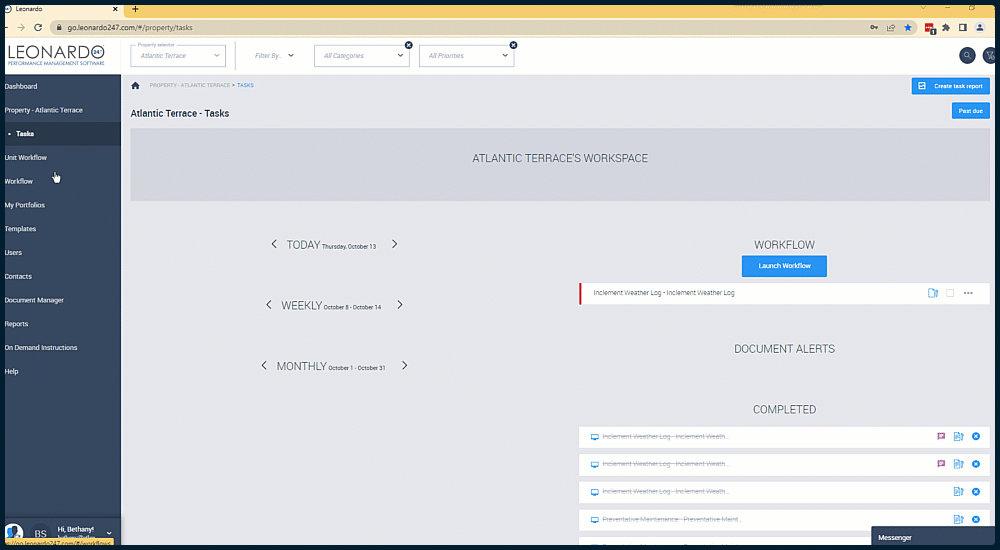
Task: Open the comment icon on the topmost completed row
Action: (941, 436)
